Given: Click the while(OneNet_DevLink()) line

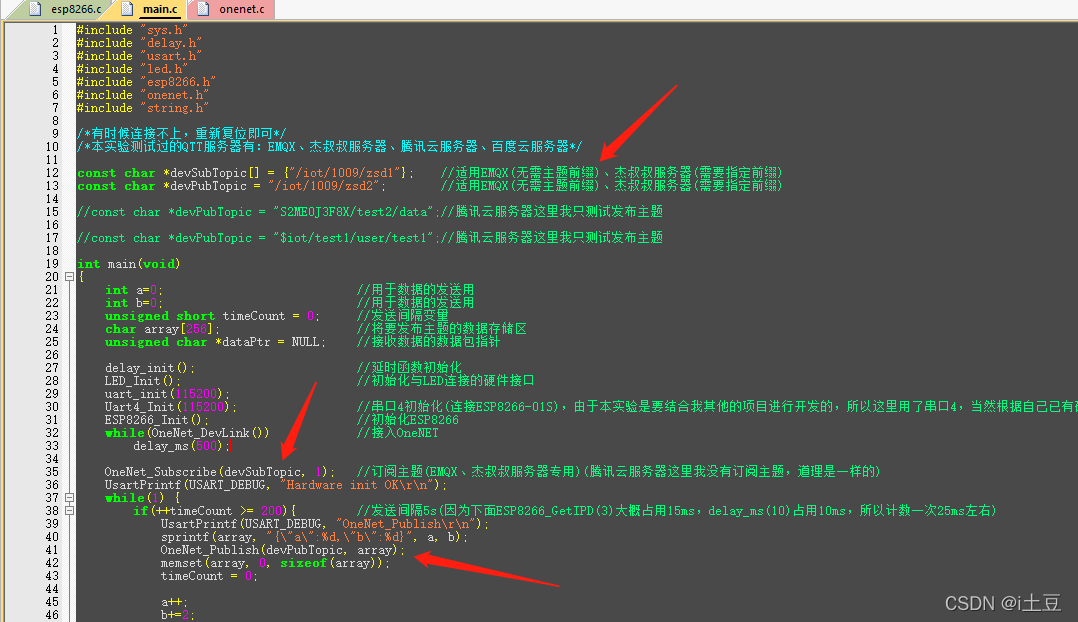Looking at the screenshot, I should (187, 434).
